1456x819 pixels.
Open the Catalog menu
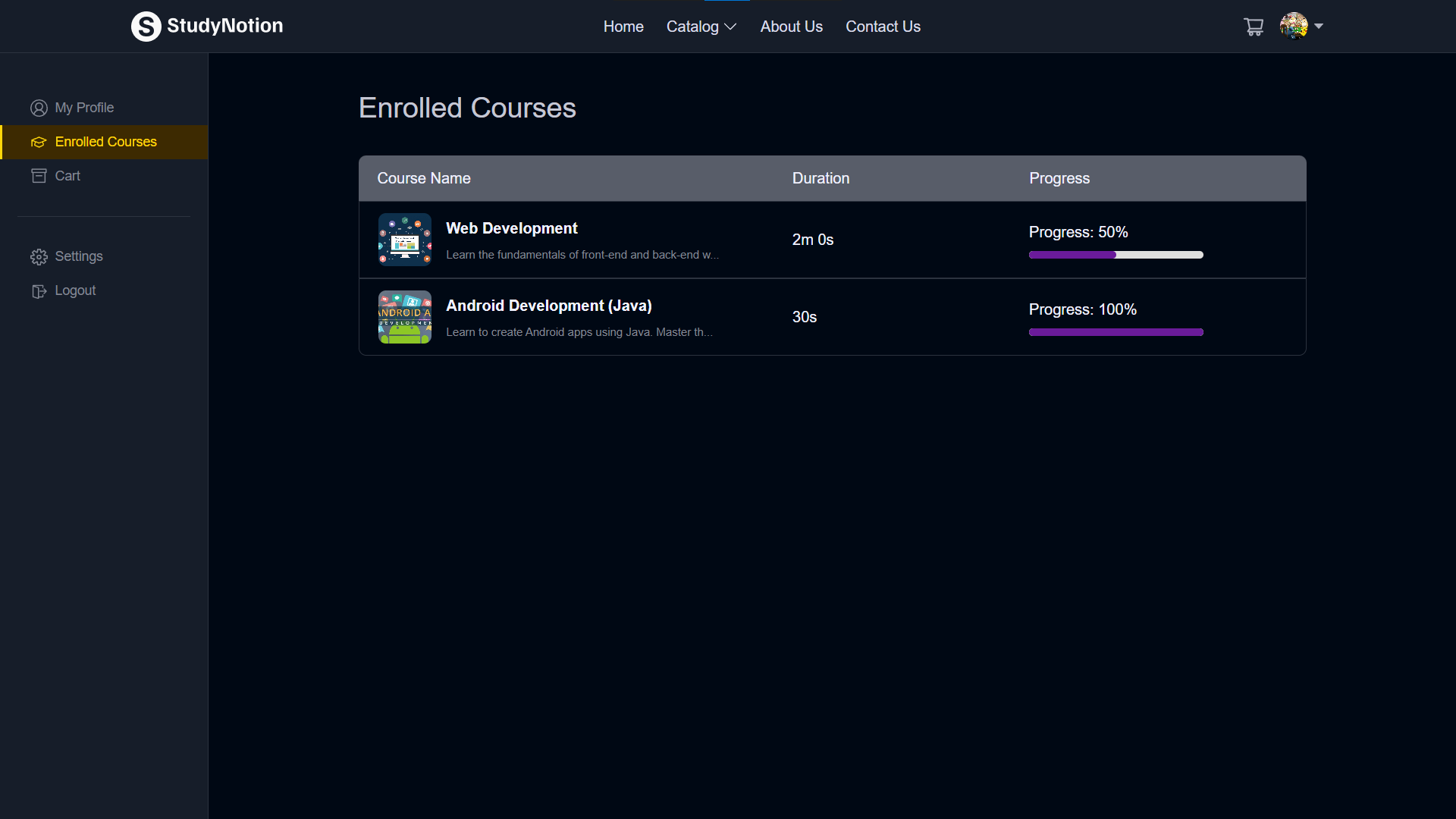click(x=692, y=27)
